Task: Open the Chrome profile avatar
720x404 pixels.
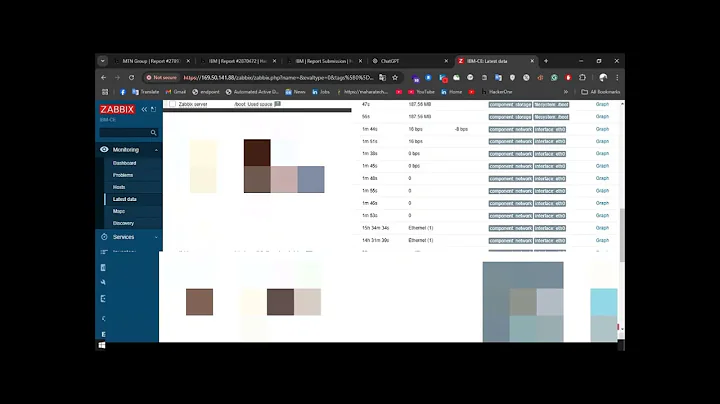Action: coord(603,78)
